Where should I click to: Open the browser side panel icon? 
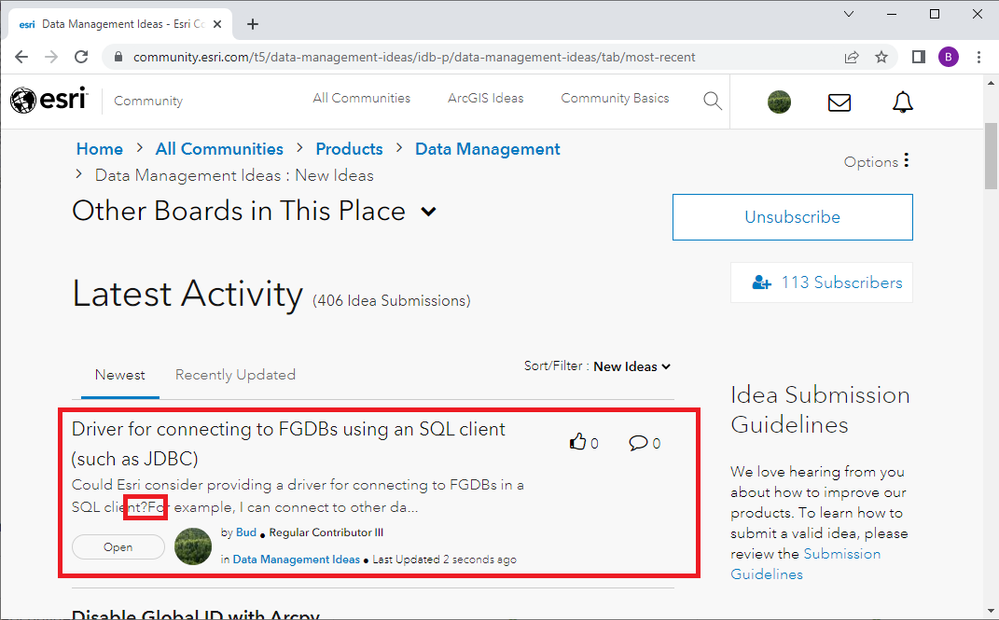[x=918, y=57]
